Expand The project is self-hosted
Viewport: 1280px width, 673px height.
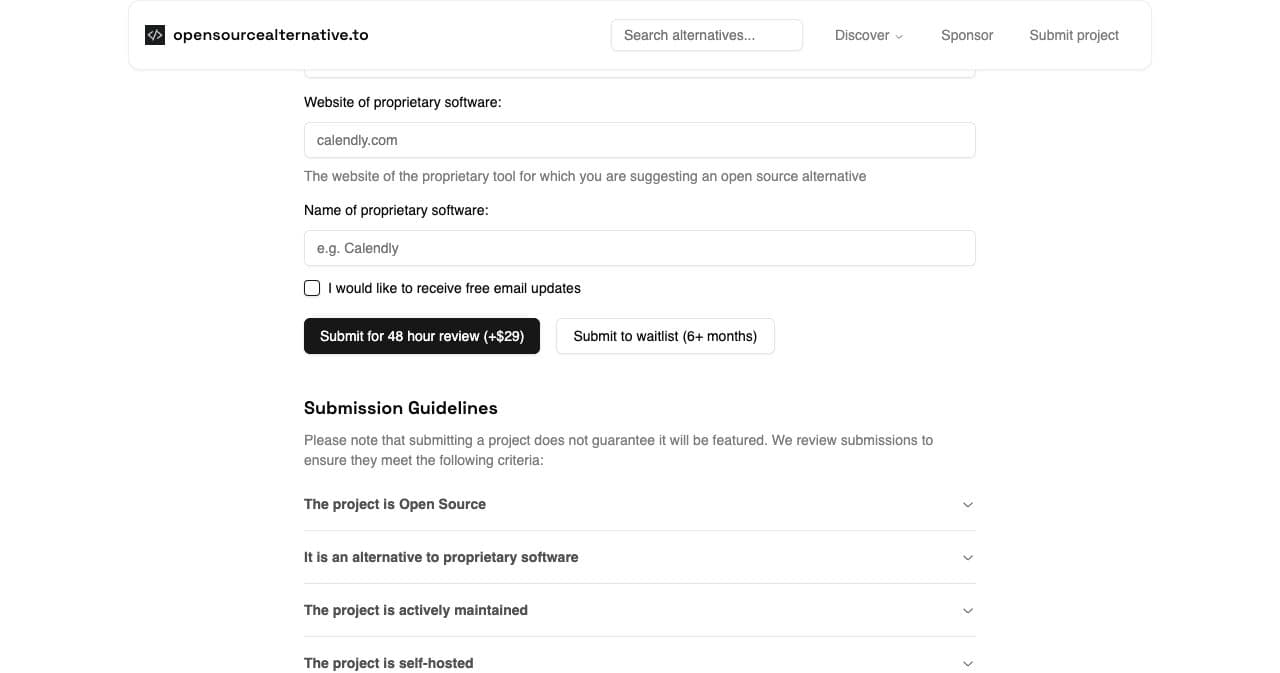pyautogui.click(x=640, y=663)
